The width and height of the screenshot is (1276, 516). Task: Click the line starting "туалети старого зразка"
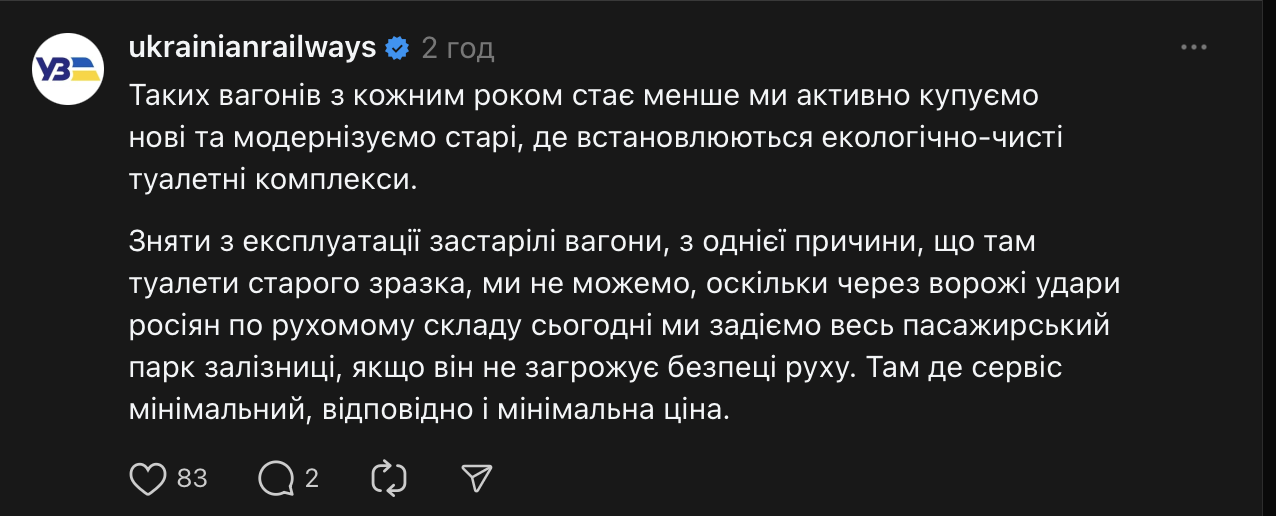pyautogui.click(x=624, y=284)
